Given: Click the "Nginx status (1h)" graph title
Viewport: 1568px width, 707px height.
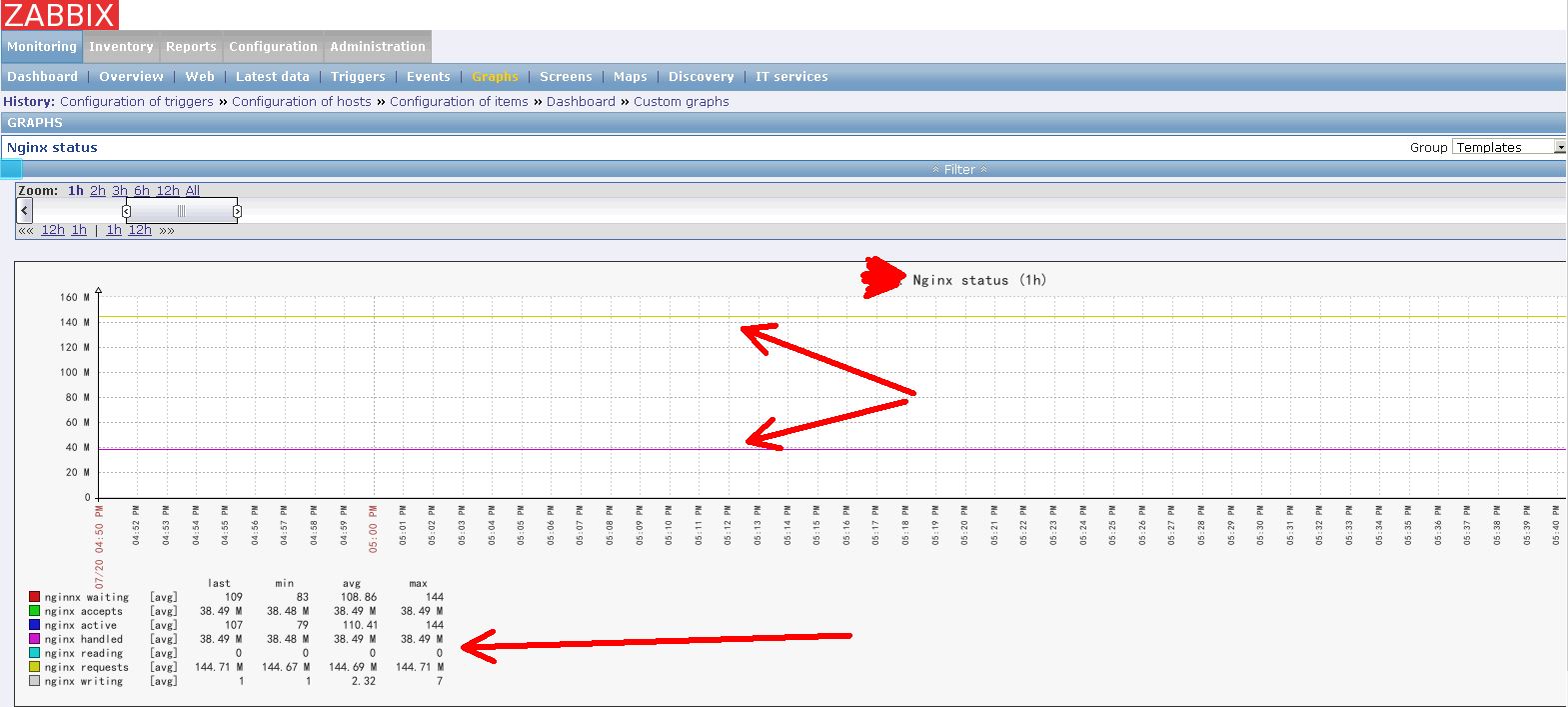Looking at the screenshot, I should point(979,280).
